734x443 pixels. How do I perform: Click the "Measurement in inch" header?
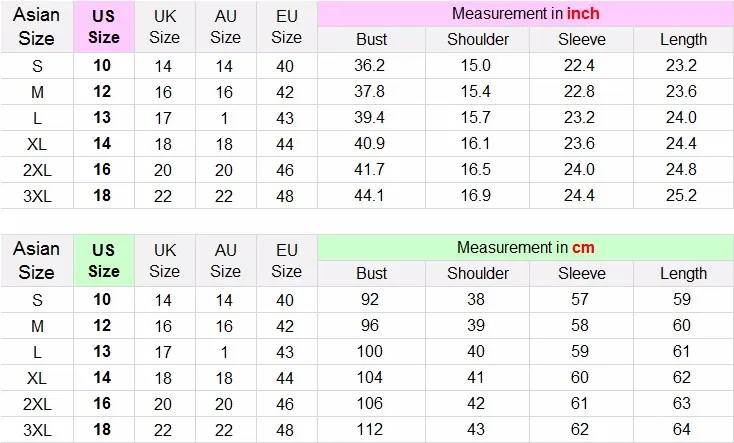[x=525, y=14]
